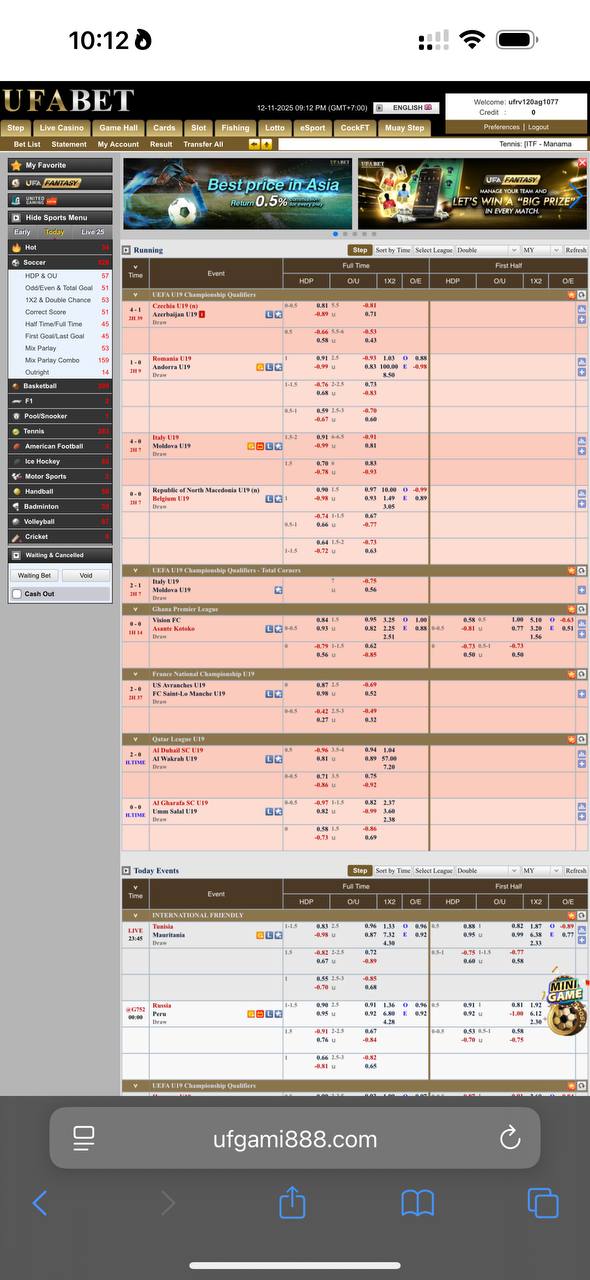
Task: Open the MY odds-type dropdown in Running
Action: pos(541,250)
